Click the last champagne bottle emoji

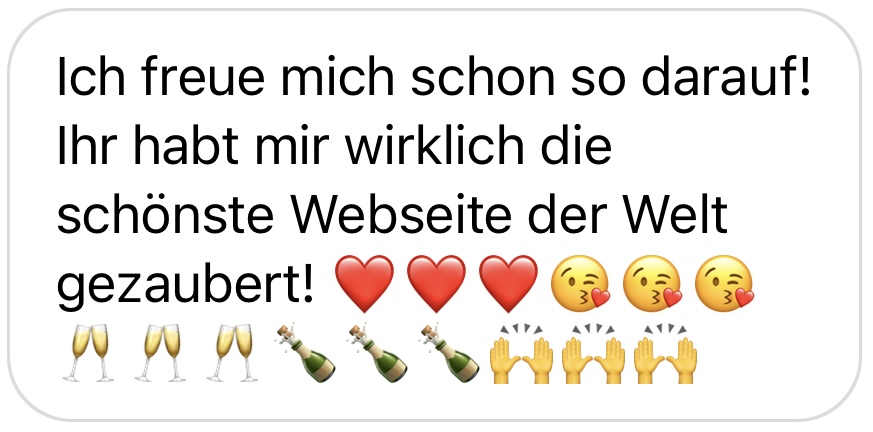449,353
